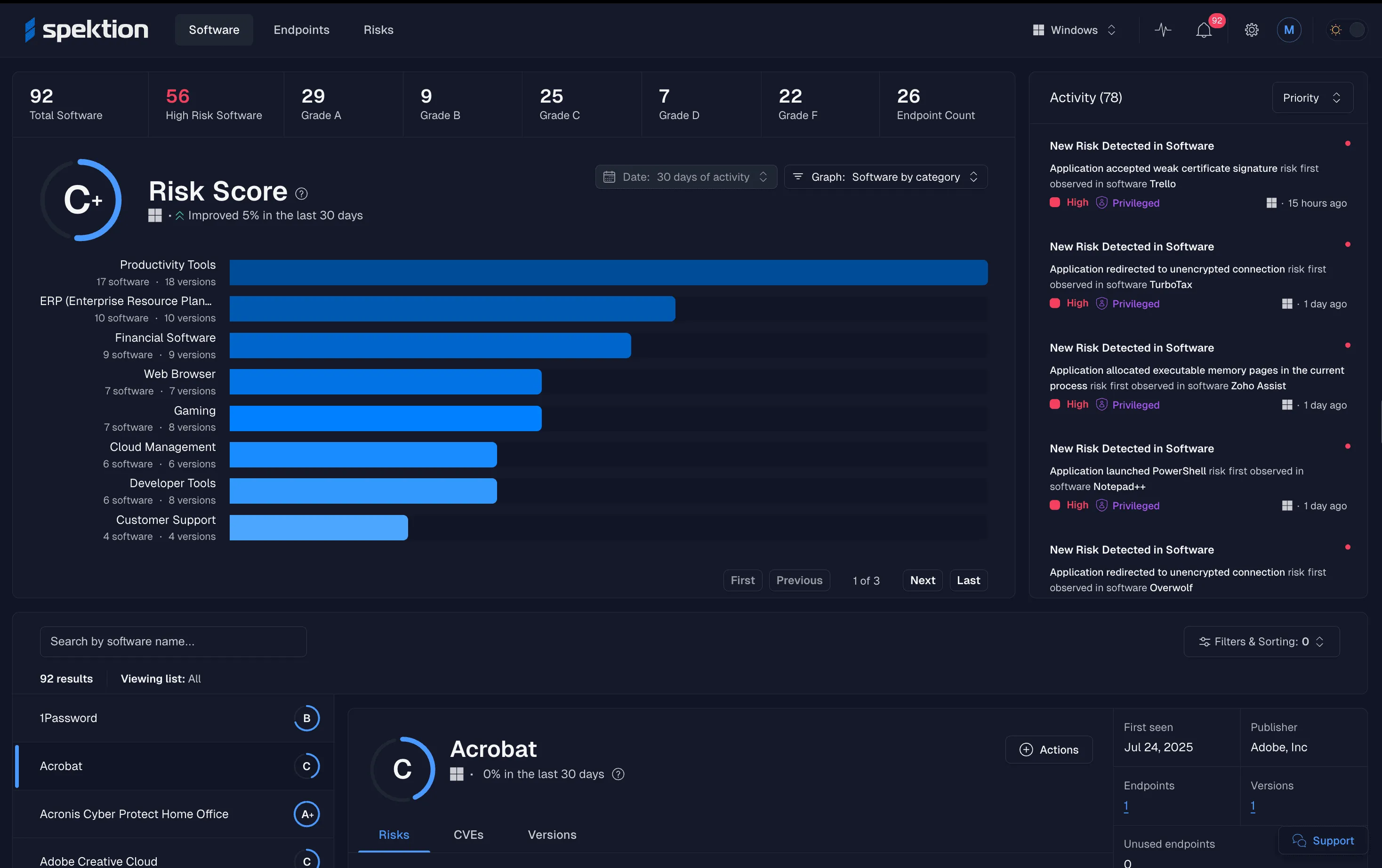Click the Financial Software bar

click(430, 346)
